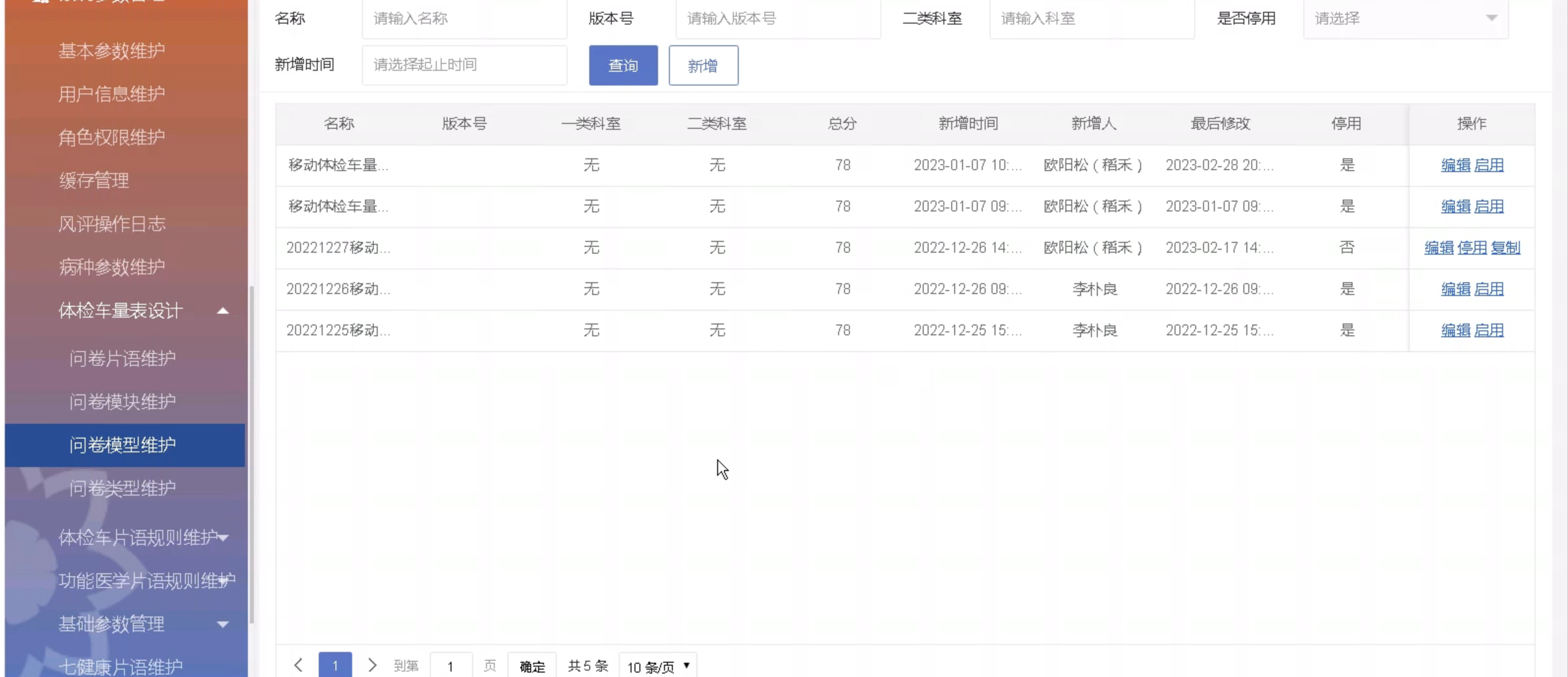
Task: Select page 1 in pagination
Action: click(335, 665)
